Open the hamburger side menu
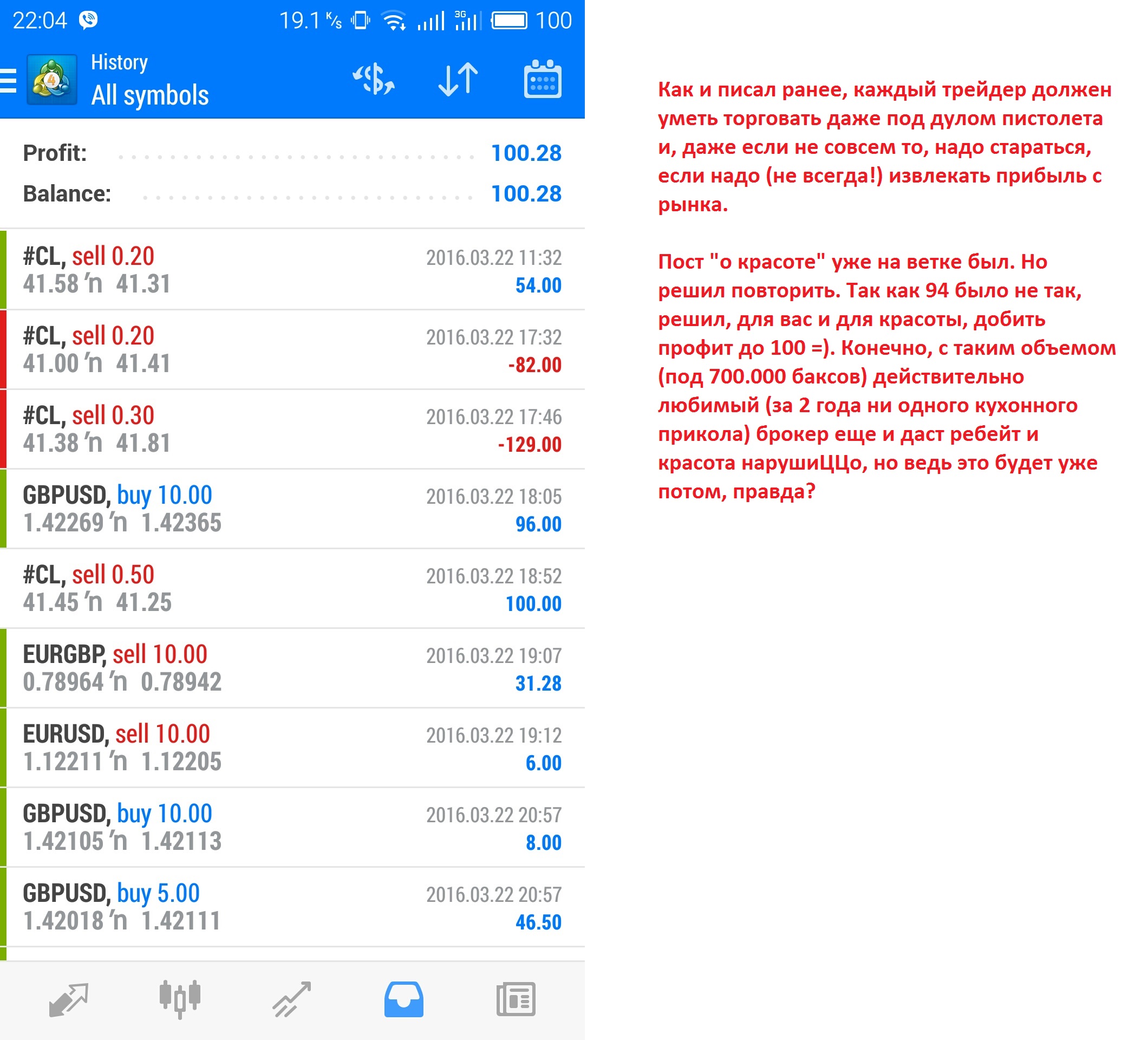Viewport: 1148px width, 1040px height. tap(8, 80)
